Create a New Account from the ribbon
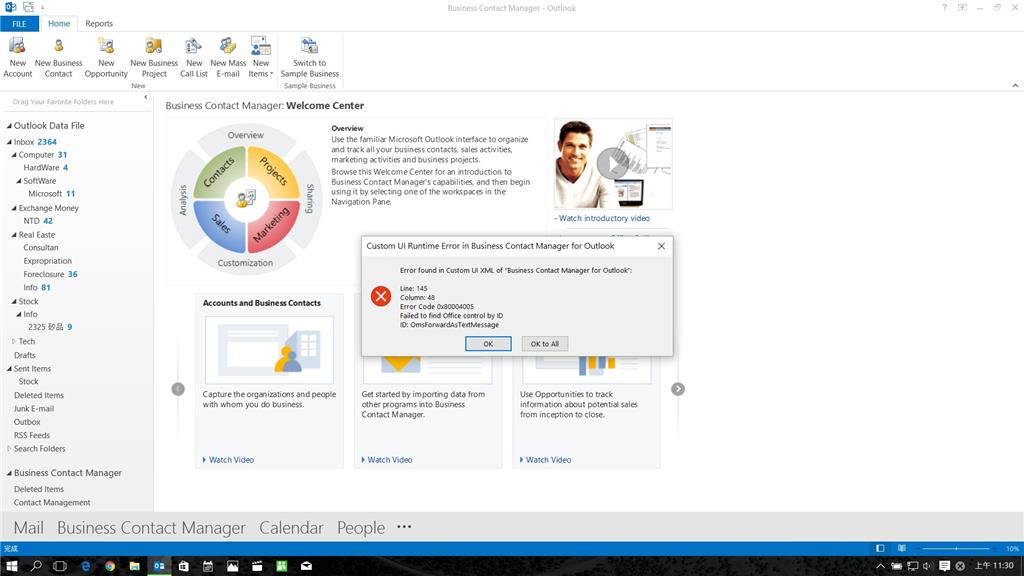The image size is (1024, 576). 18,57
